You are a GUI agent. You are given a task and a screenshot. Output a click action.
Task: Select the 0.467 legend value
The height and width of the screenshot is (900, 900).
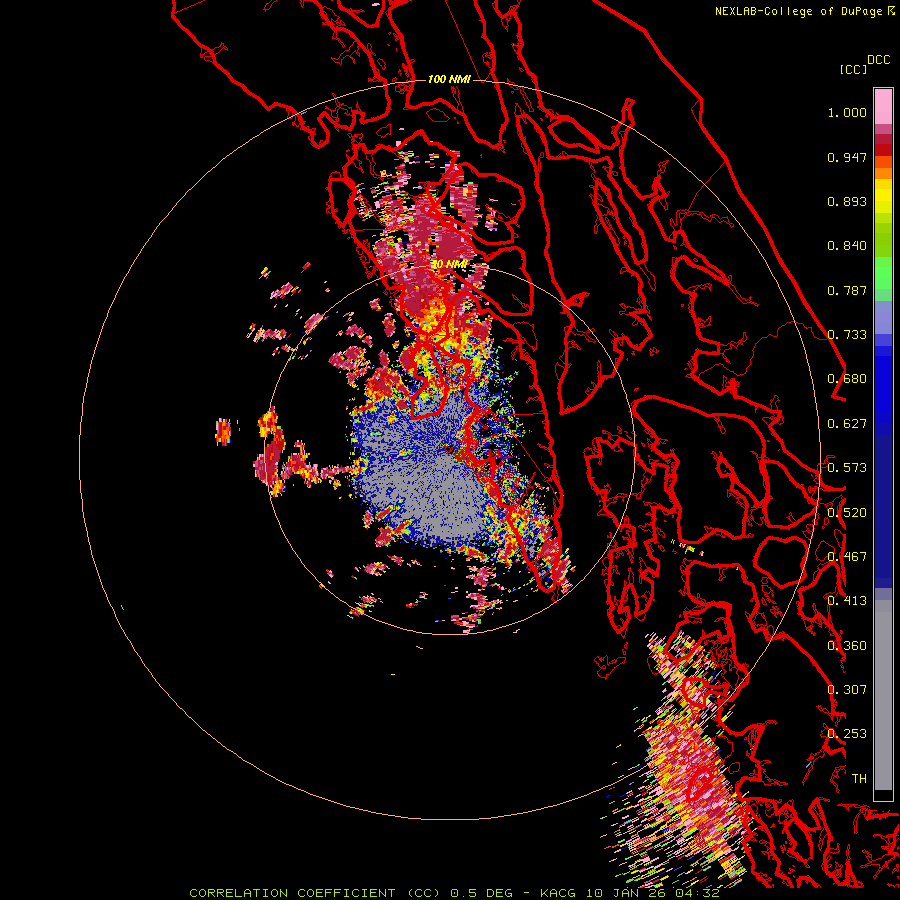click(x=847, y=557)
